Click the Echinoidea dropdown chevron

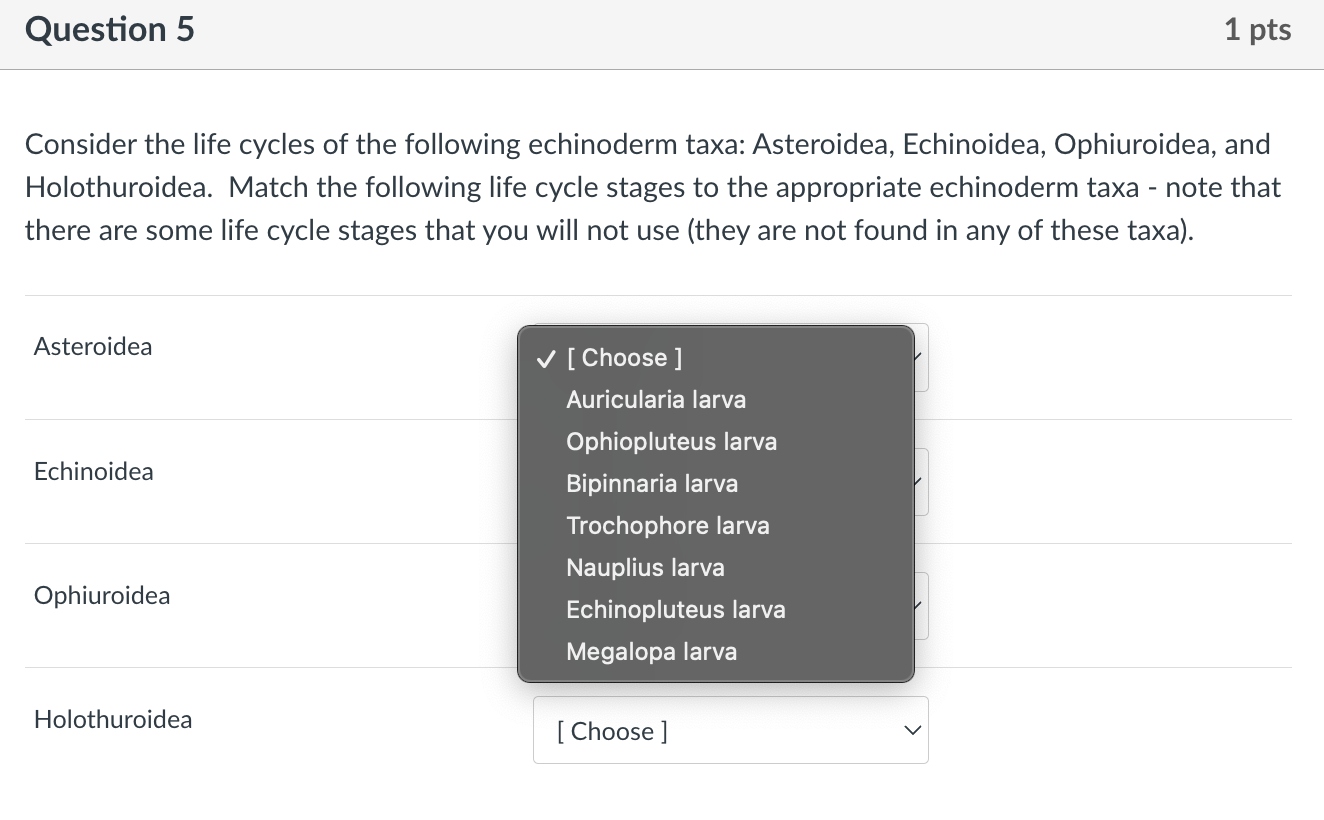[912, 481]
